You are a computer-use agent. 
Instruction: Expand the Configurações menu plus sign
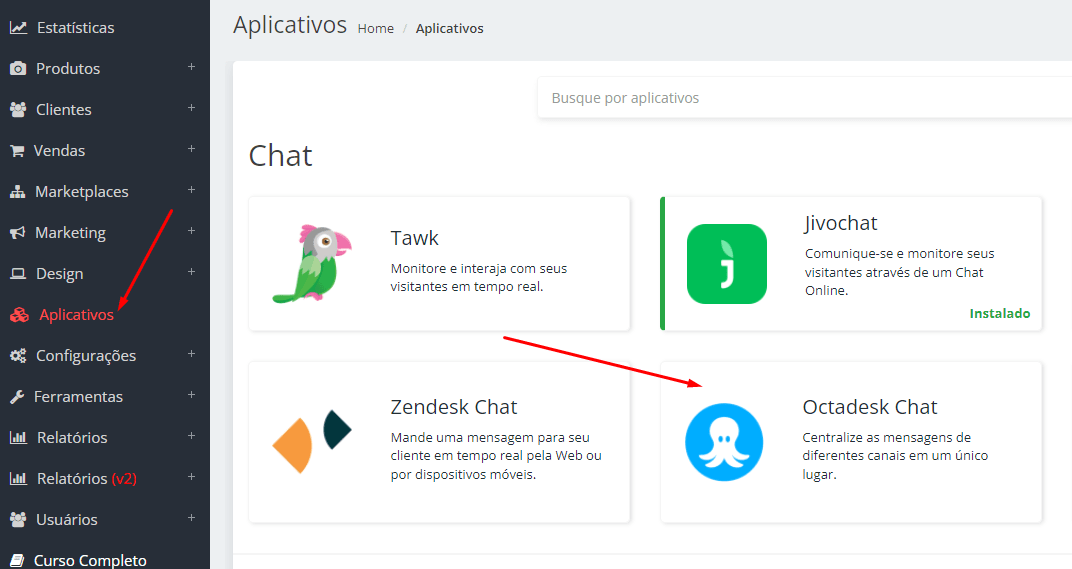[x=191, y=354]
